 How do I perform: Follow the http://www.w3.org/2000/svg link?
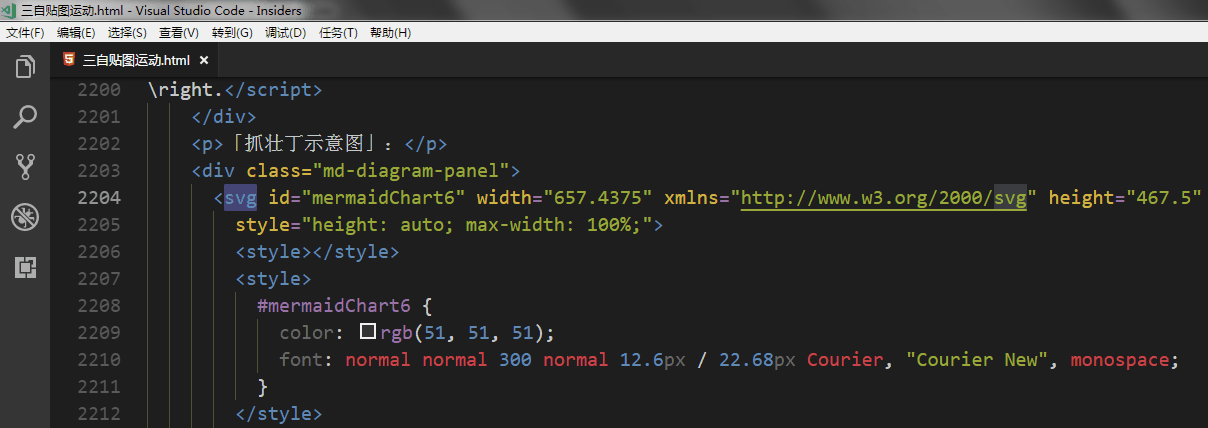(884, 197)
